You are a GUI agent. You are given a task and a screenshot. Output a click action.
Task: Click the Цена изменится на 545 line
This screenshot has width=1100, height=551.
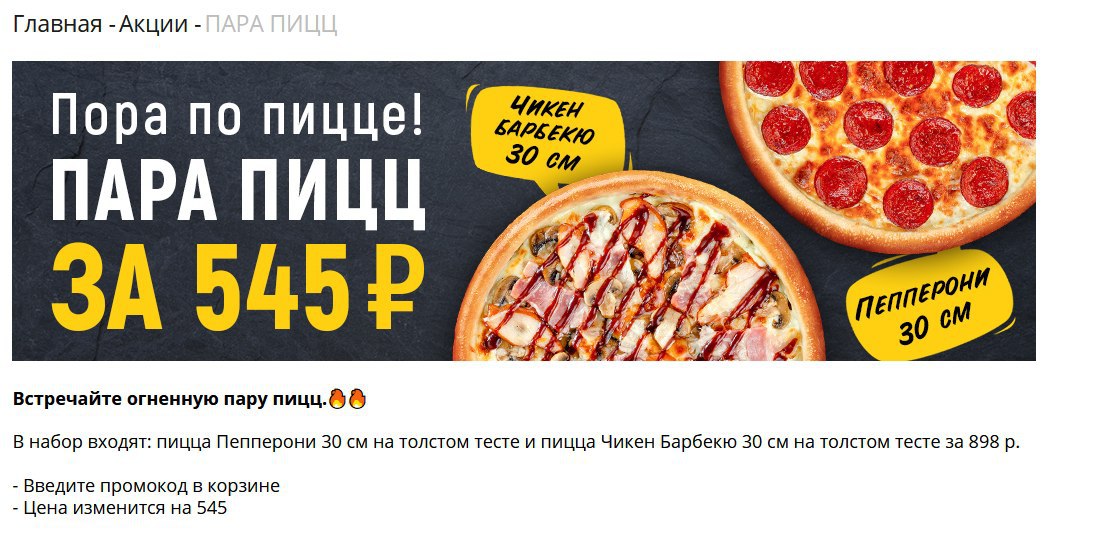[120, 507]
